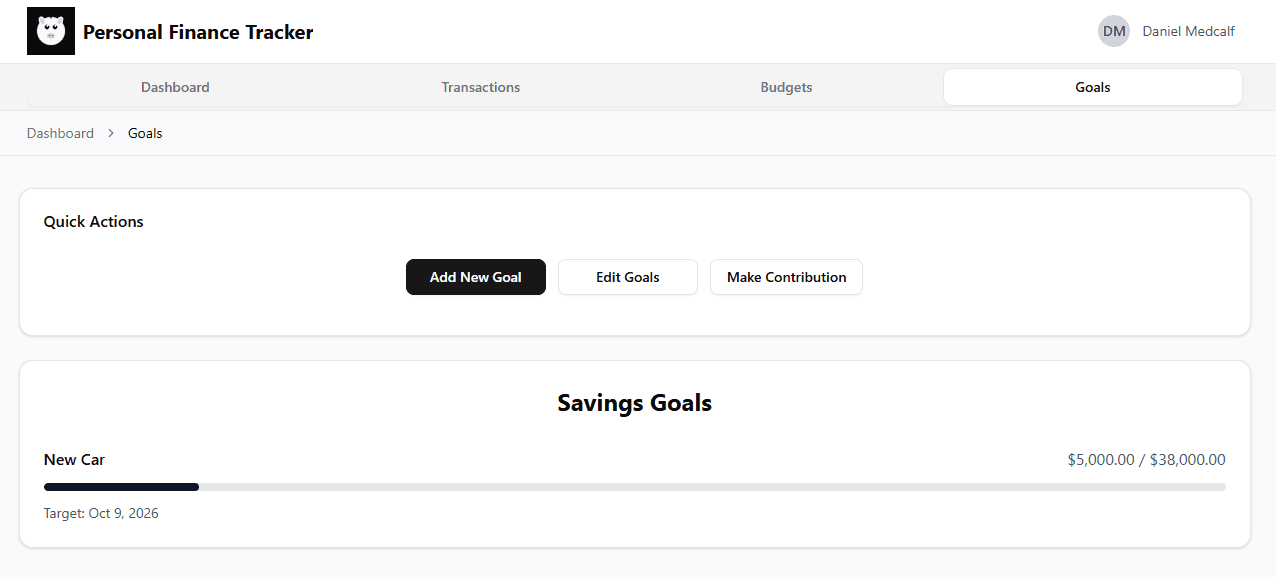The height and width of the screenshot is (577, 1276).
Task: Click the Target: Oct 9, 2026 date
Action: pyautogui.click(x=101, y=513)
